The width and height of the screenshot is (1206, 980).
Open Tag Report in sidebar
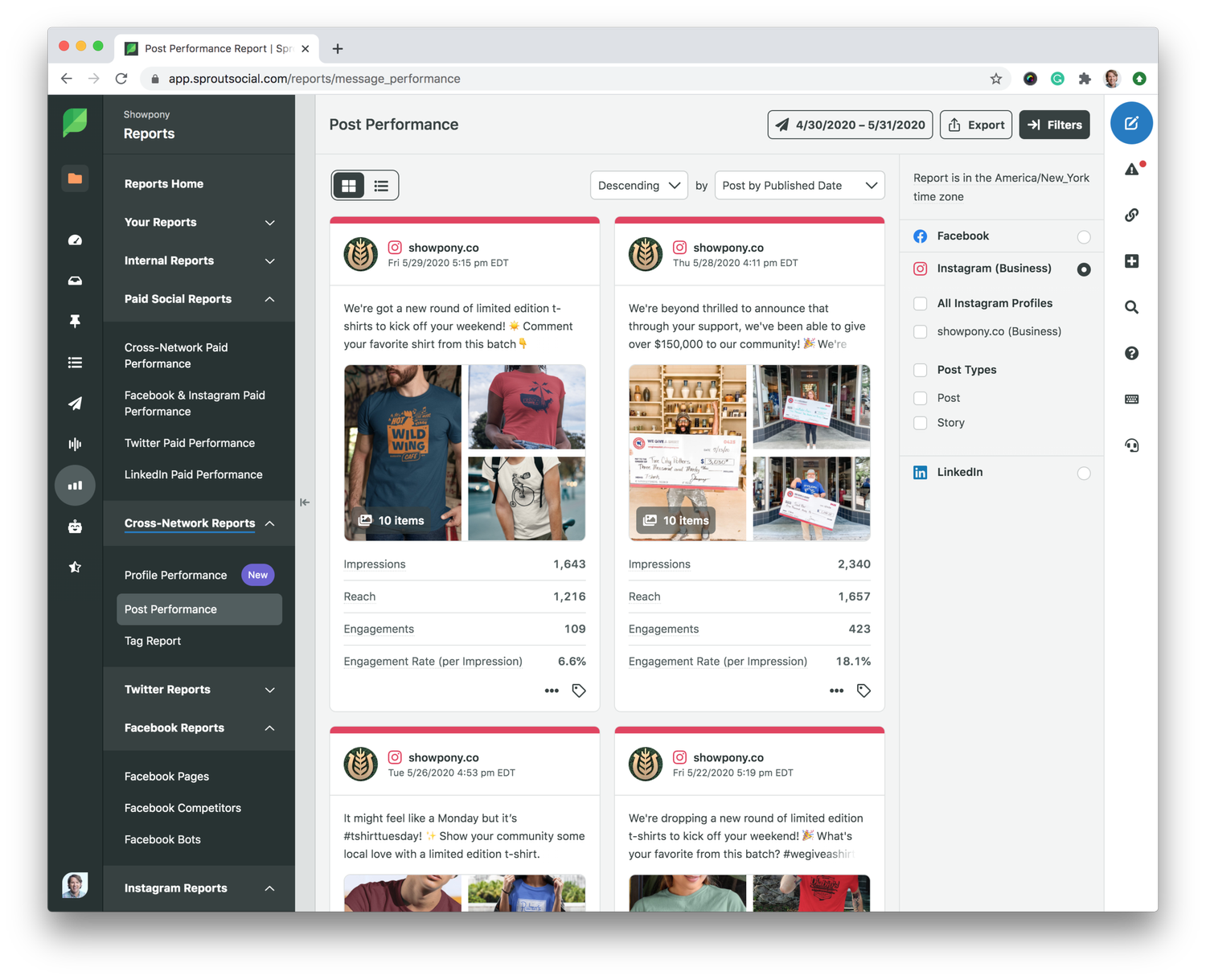(x=153, y=641)
